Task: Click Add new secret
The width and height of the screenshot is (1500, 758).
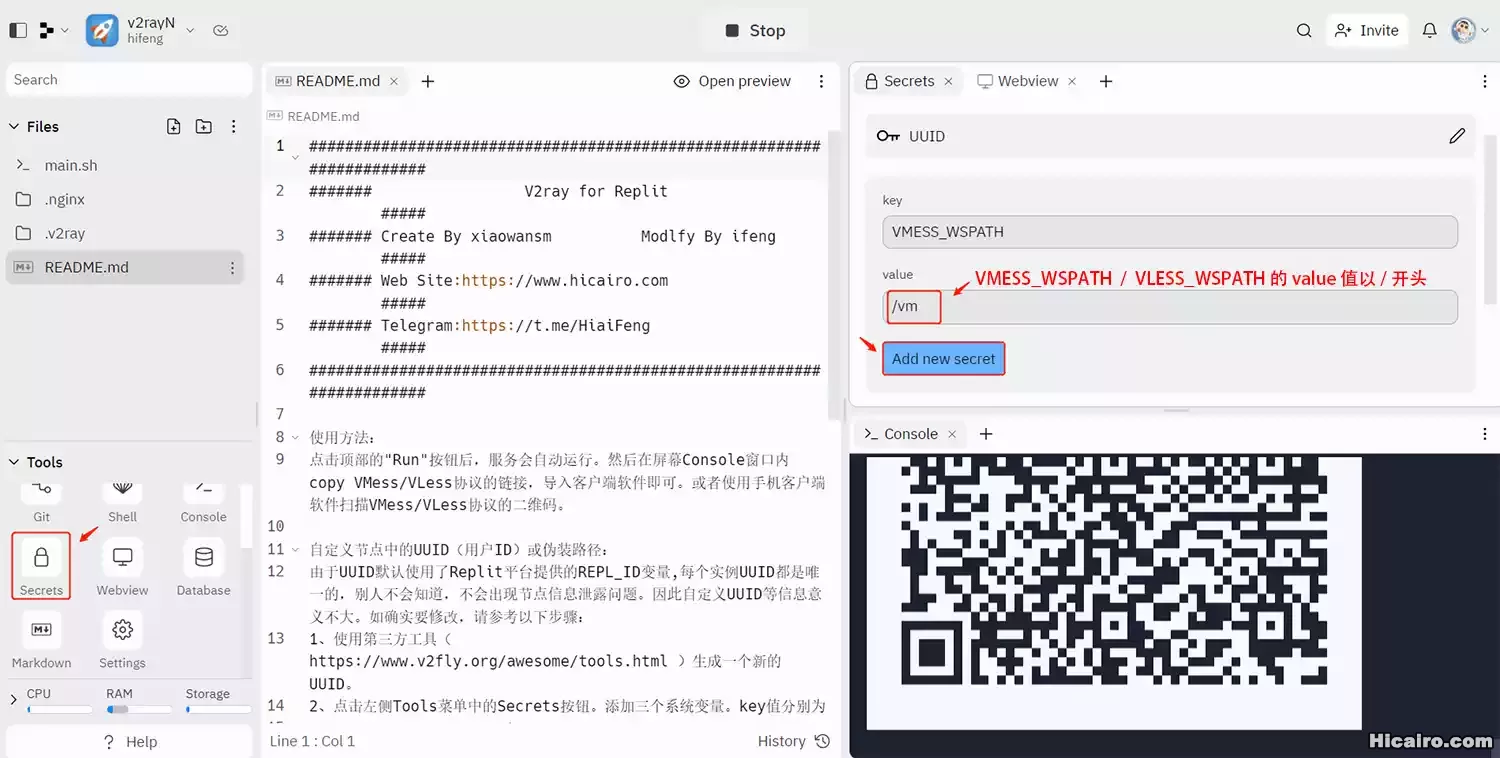Action: [943, 358]
